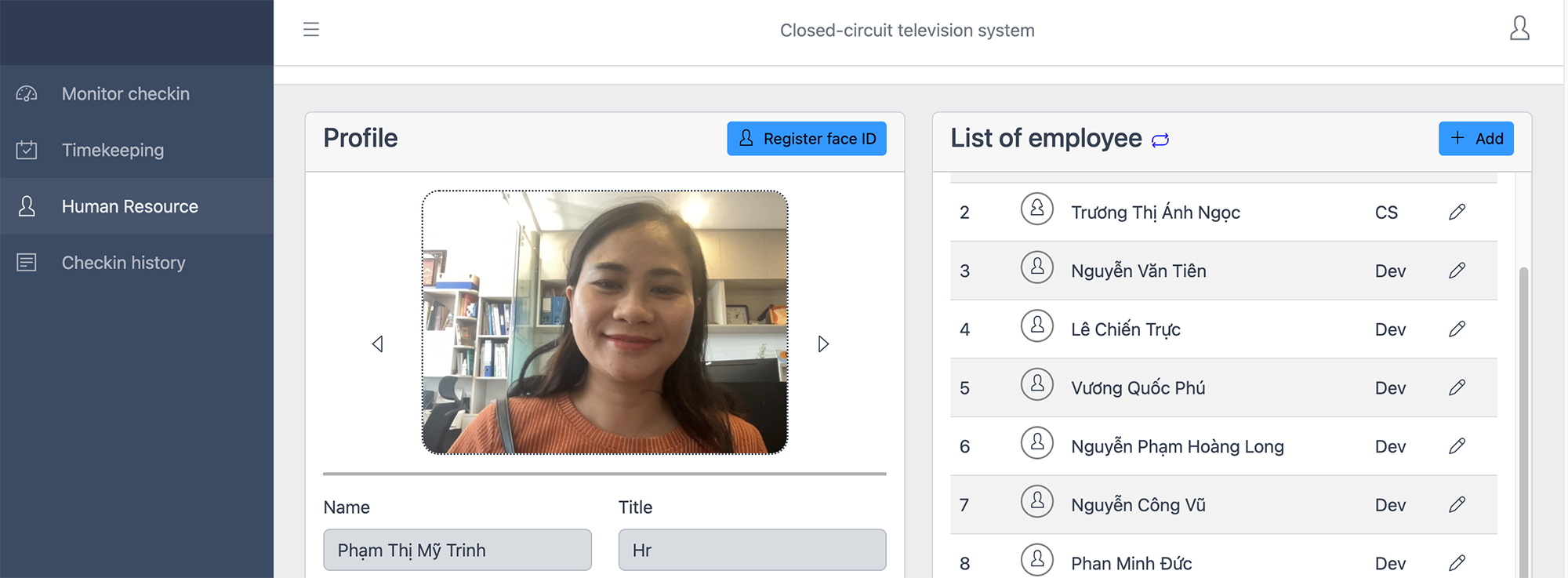Select Human Resource menu item
The width and height of the screenshot is (1568, 578).
[x=136, y=206]
